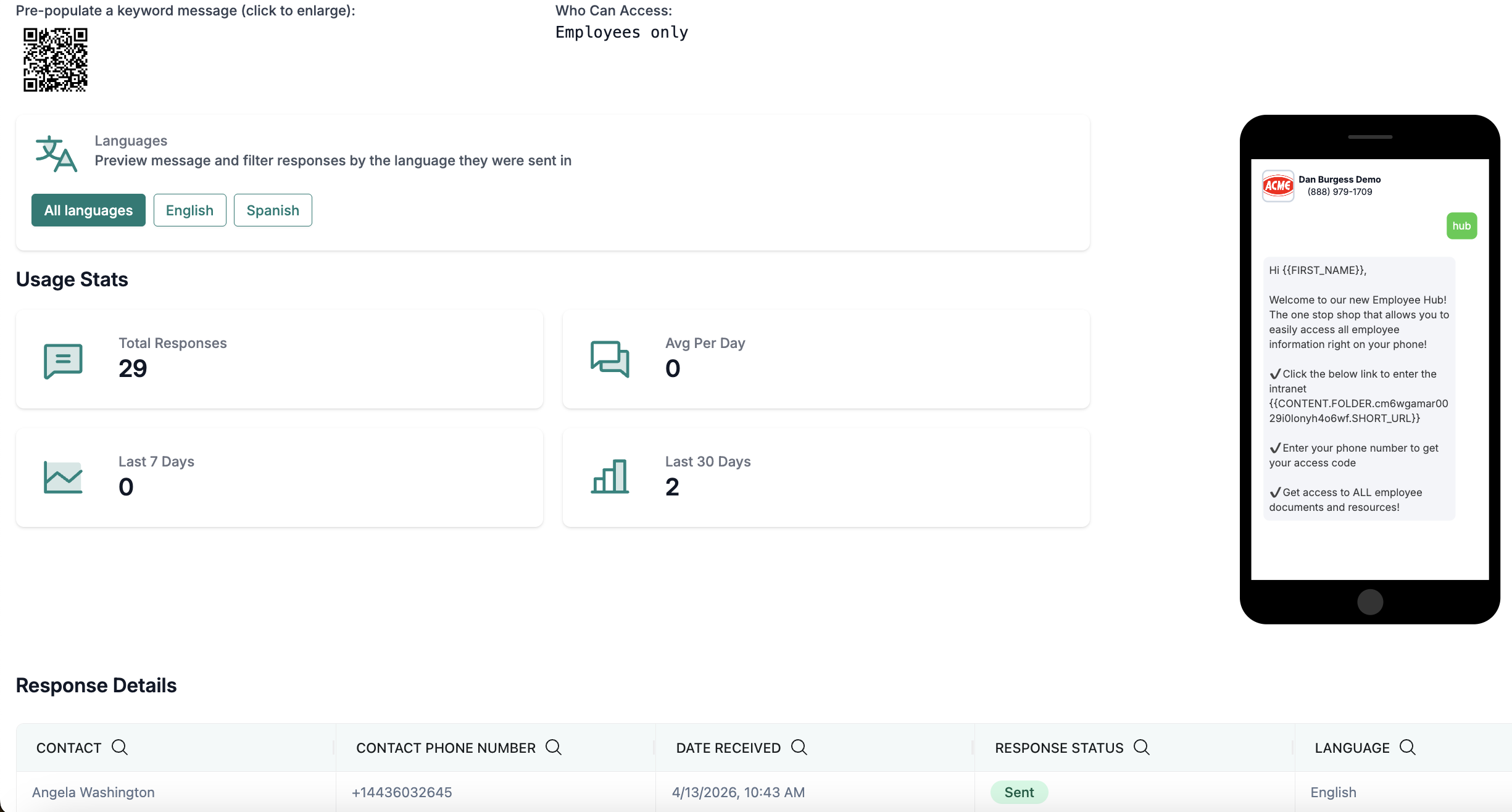
Task: Click the Languages translate icon
Action: click(x=56, y=154)
